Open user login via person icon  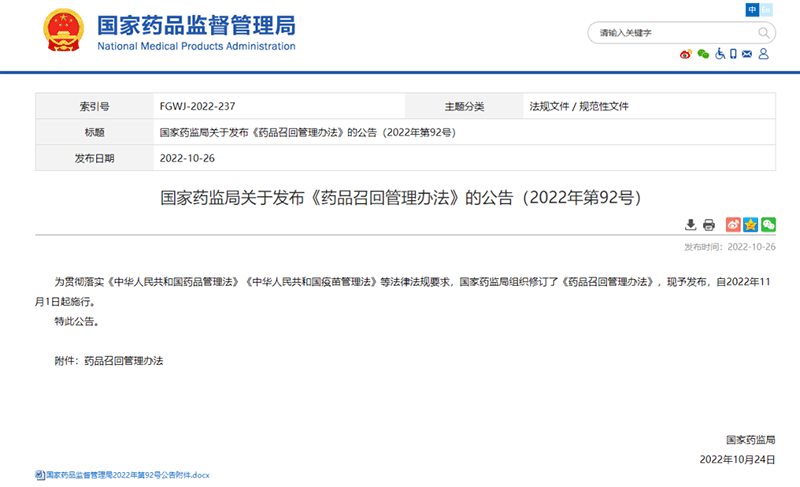[x=765, y=54]
